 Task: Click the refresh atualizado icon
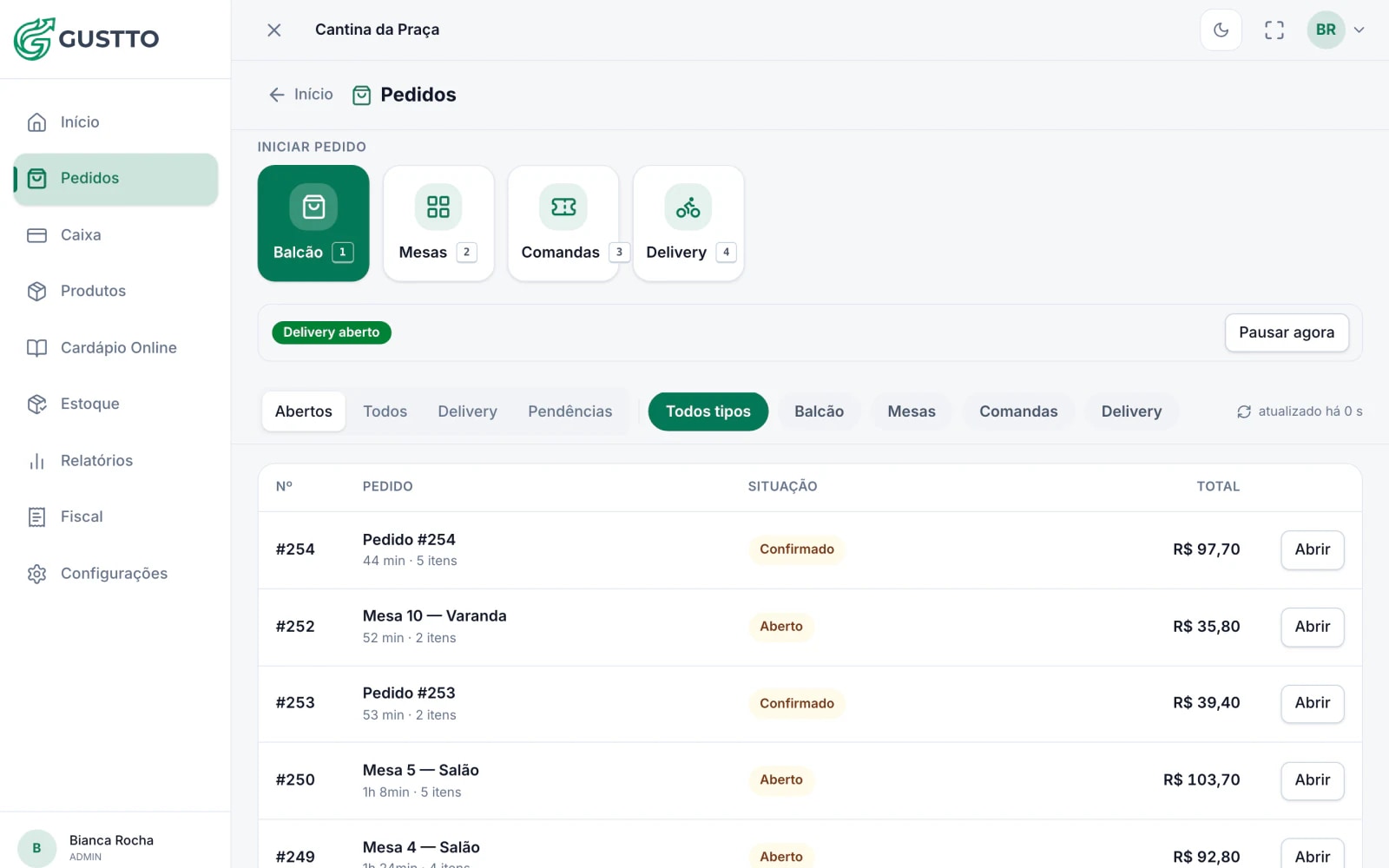coord(1244,411)
